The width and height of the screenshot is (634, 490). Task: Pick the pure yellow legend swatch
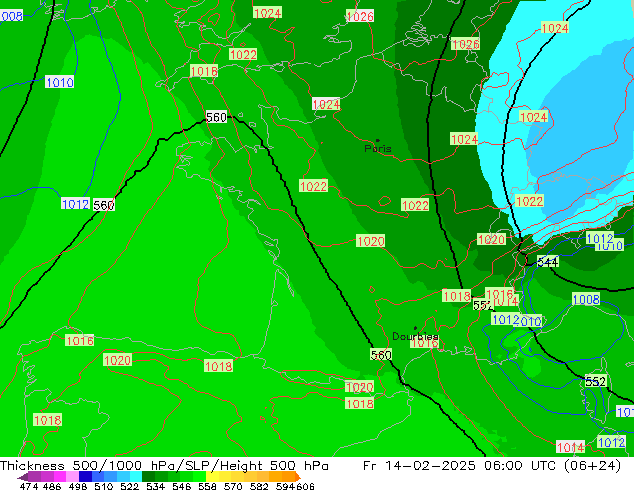point(212,476)
